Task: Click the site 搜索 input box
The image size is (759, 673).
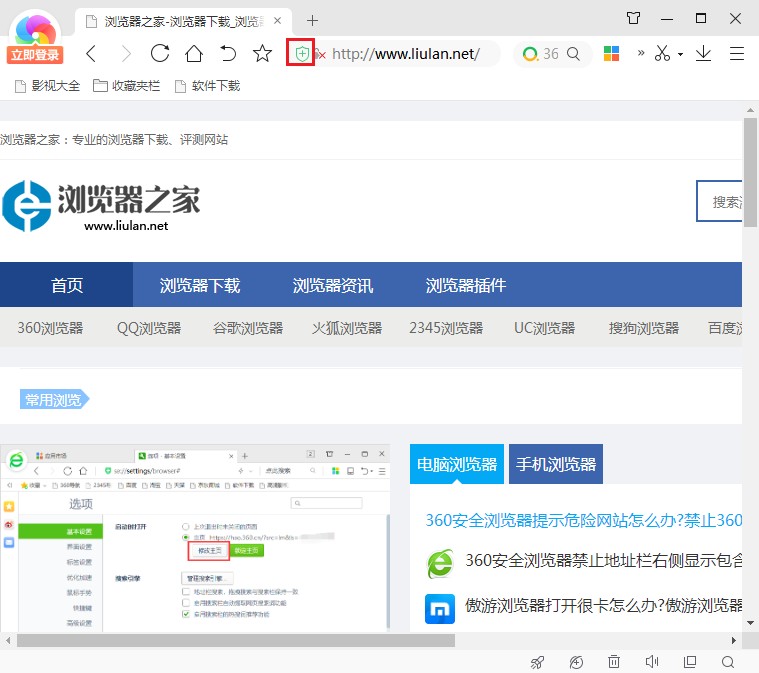Action: [x=719, y=201]
